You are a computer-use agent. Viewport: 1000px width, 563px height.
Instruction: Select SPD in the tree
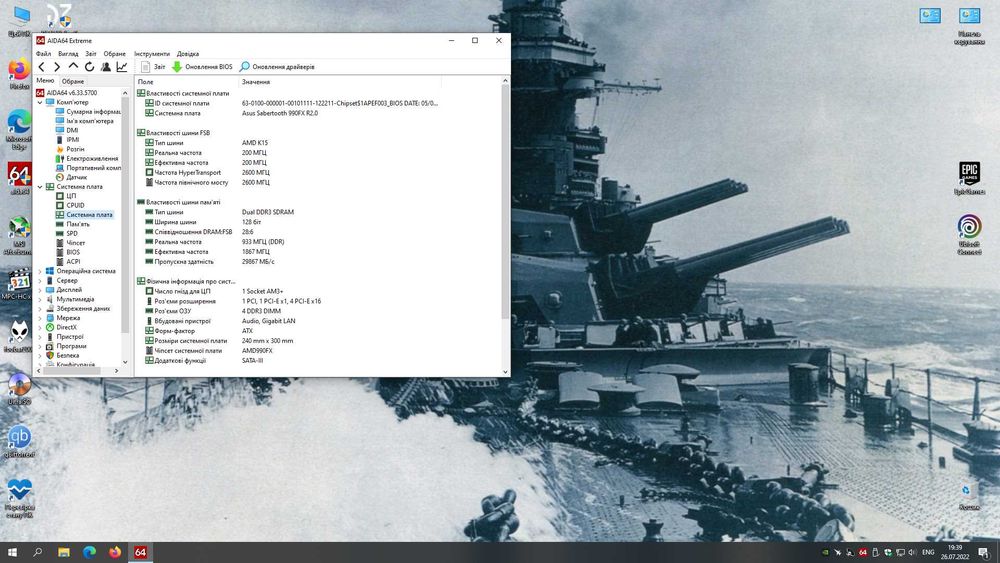pyautogui.click(x=72, y=233)
